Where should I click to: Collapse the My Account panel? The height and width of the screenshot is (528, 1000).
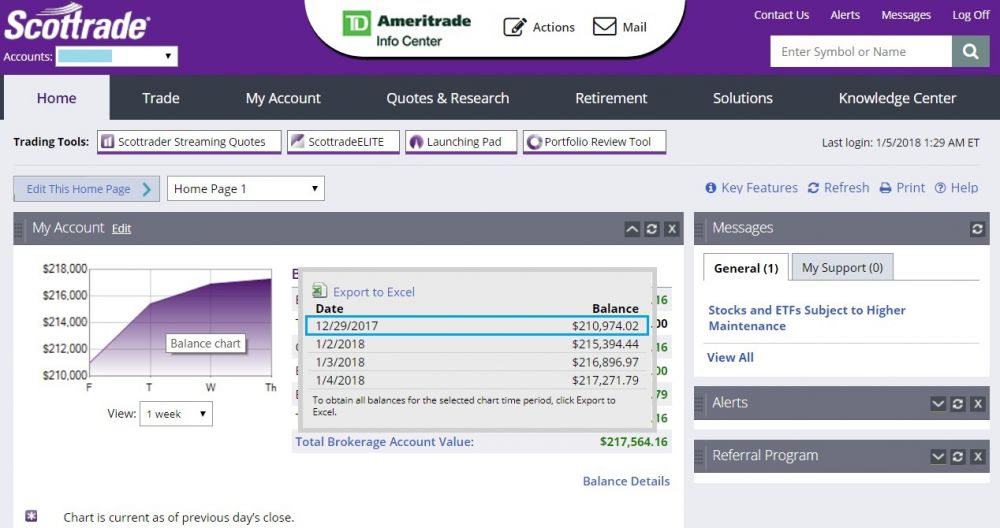point(632,229)
